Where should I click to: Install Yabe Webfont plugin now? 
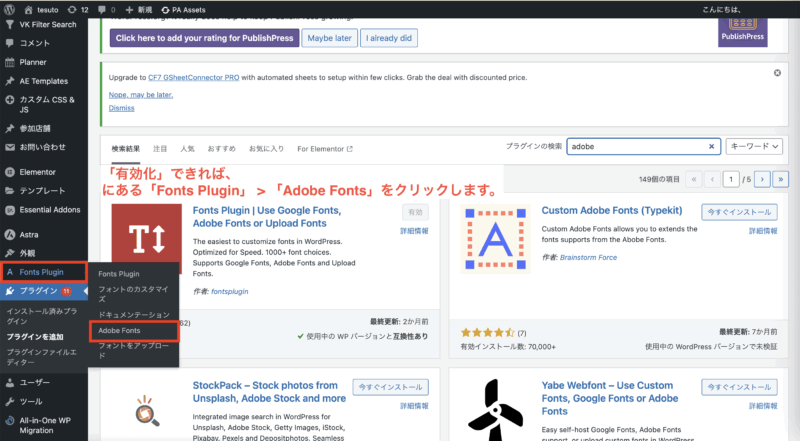(739, 387)
